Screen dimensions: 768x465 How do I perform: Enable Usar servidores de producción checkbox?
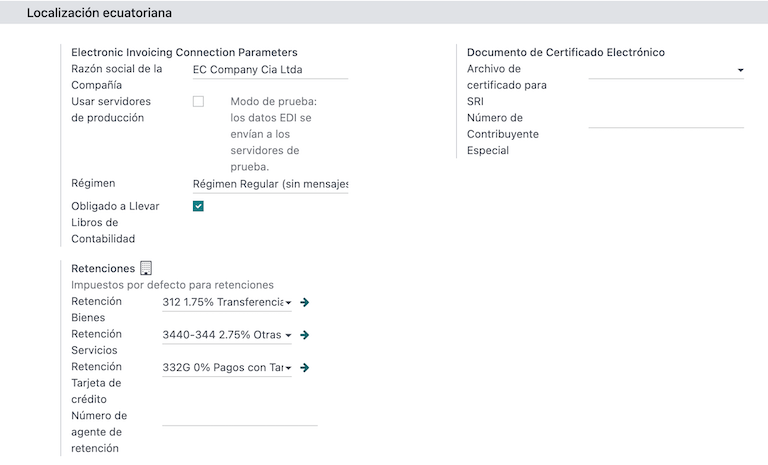tap(198, 102)
